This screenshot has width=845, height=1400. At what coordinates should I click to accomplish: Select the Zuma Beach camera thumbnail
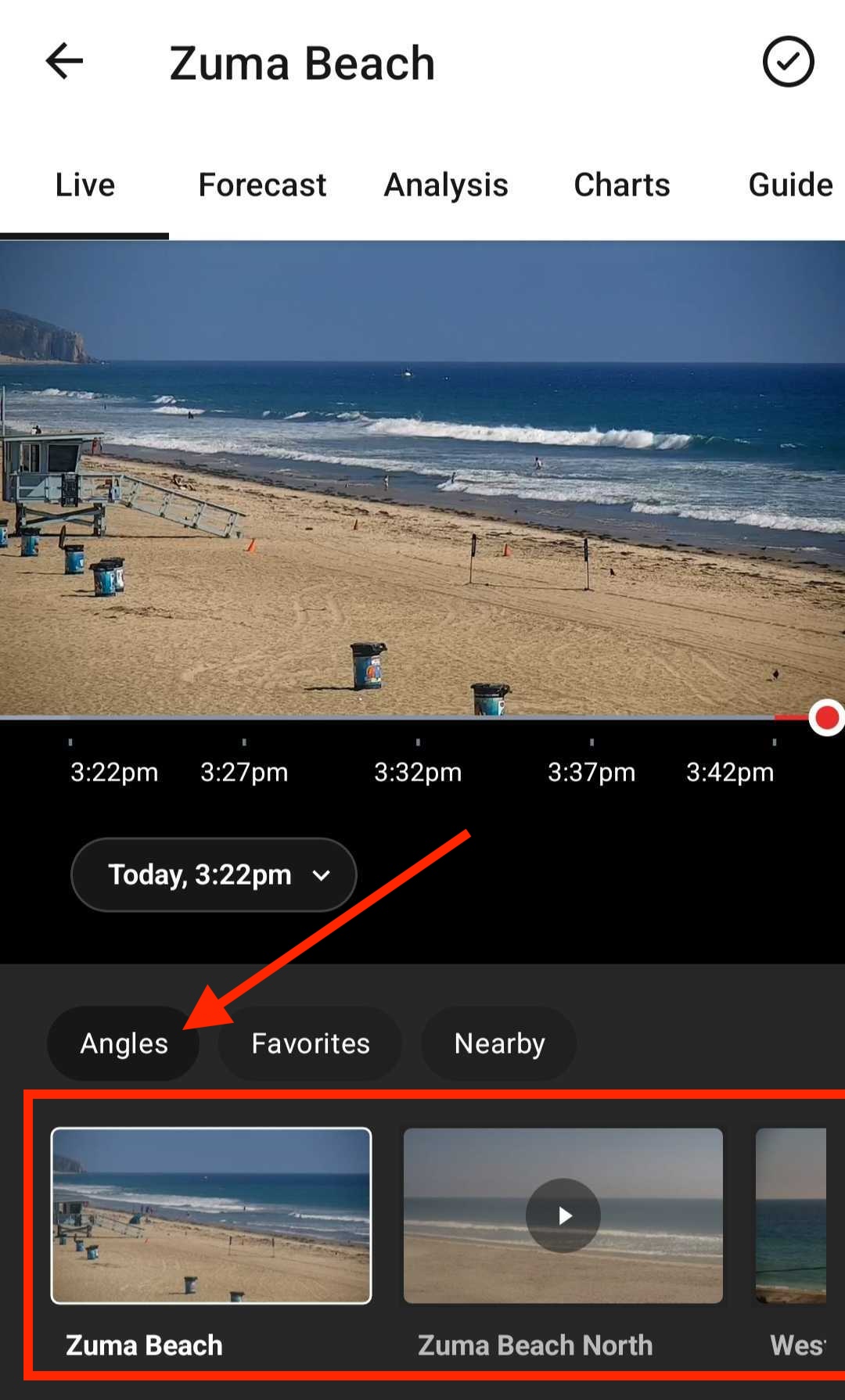(211, 1215)
